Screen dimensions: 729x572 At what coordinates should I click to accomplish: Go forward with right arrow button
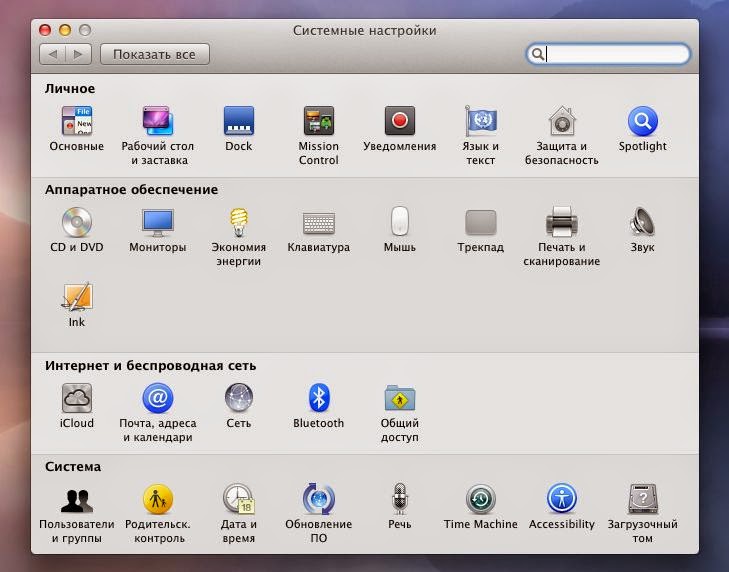click(79, 54)
